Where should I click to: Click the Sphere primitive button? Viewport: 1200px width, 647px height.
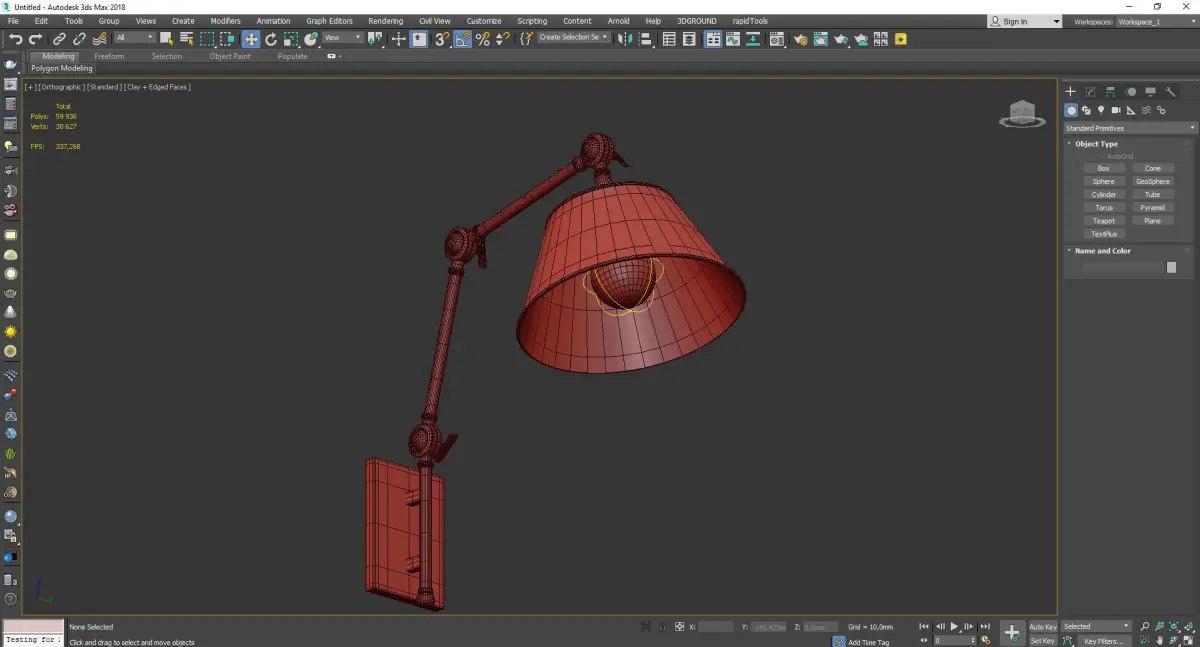pos(1104,182)
